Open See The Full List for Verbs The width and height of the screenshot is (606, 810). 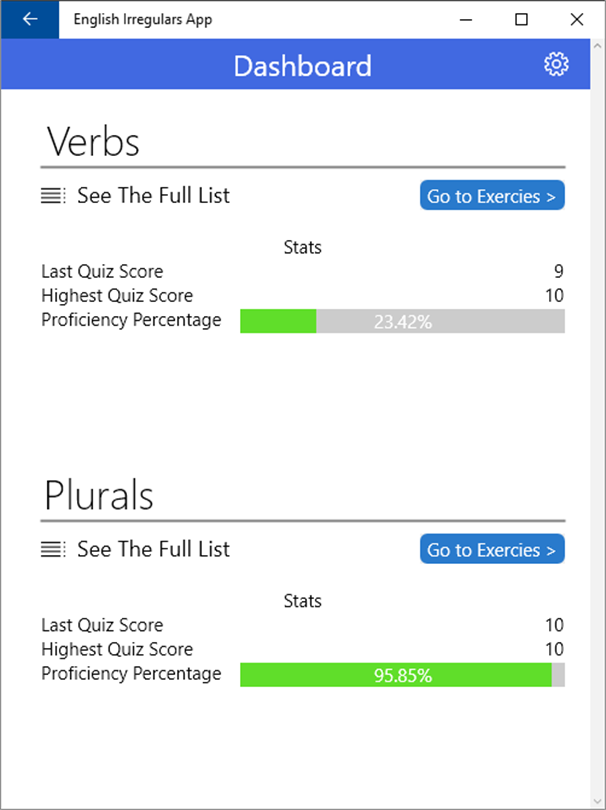tap(153, 196)
